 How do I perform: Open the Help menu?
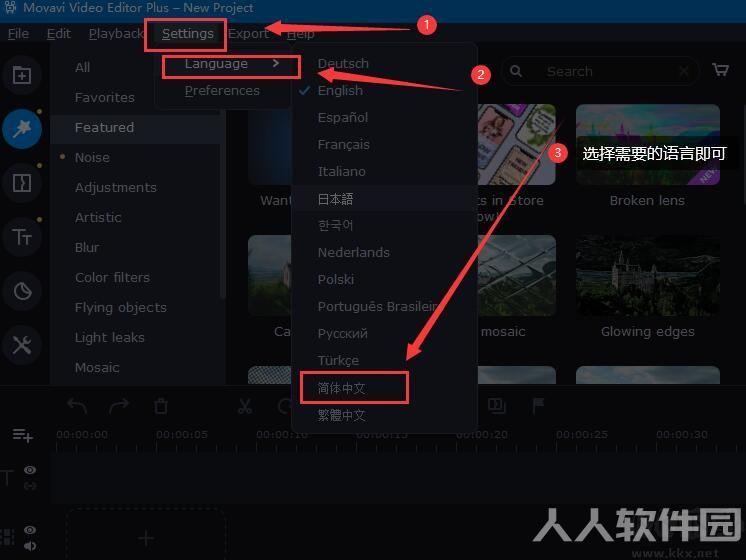tap(300, 34)
